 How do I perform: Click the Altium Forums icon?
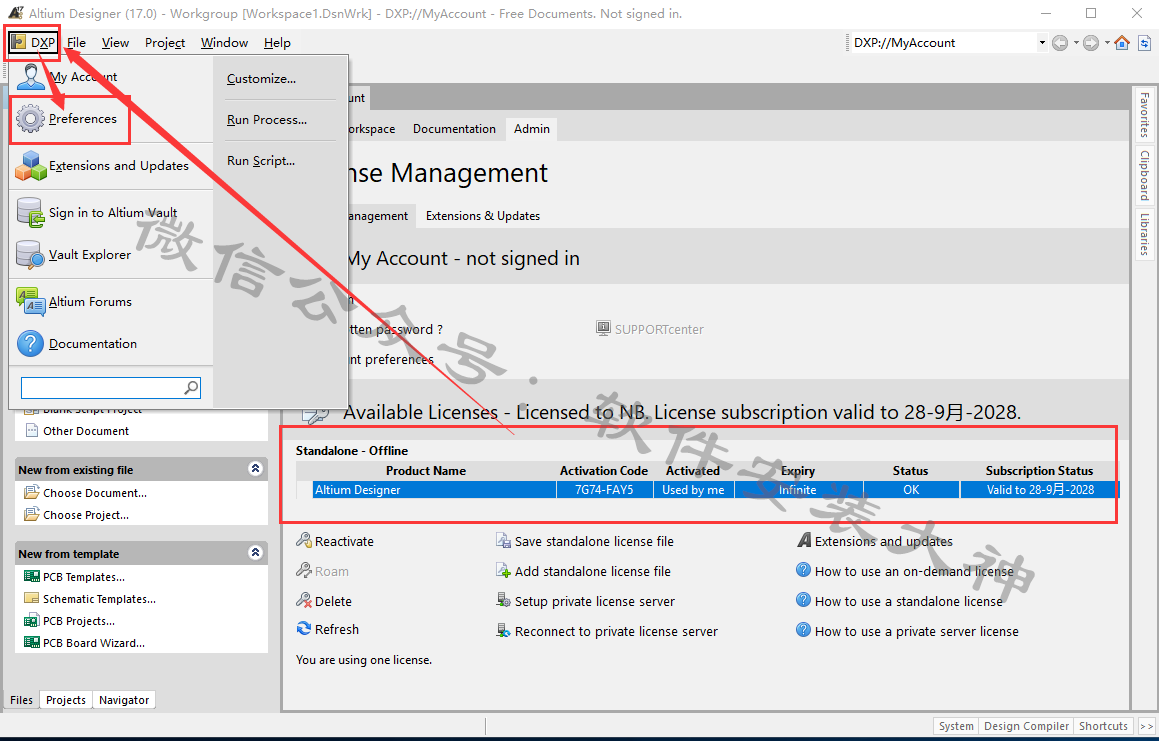coord(30,302)
